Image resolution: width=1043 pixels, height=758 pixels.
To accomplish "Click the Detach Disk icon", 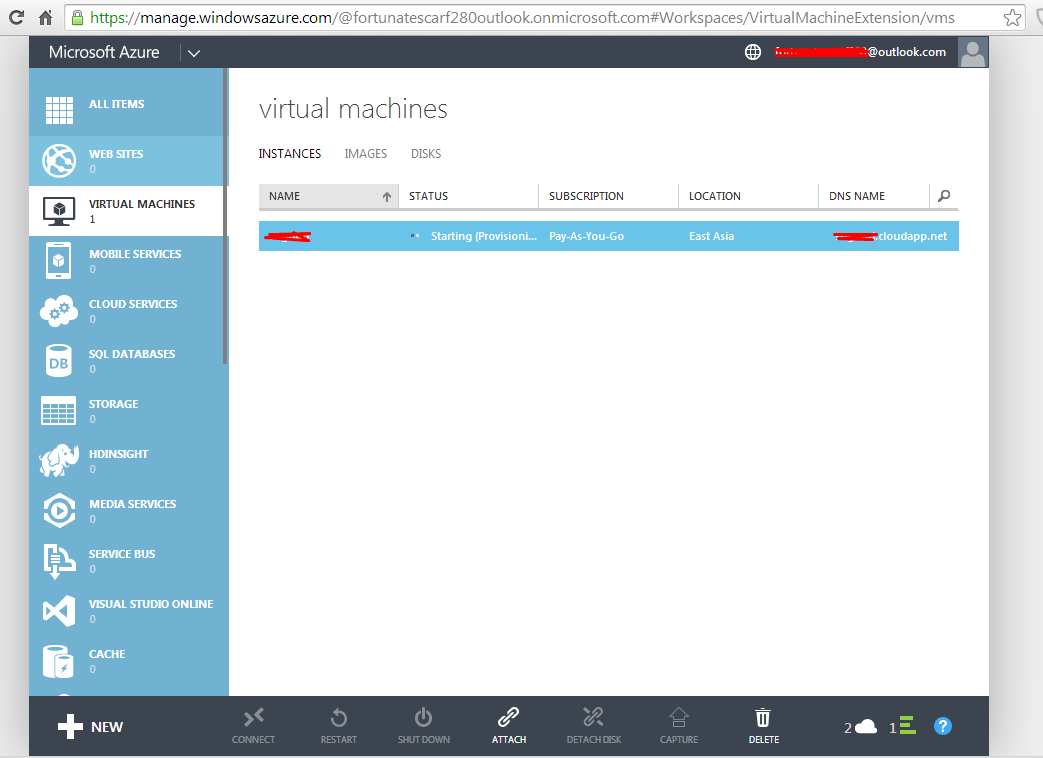I will pyautogui.click(x=593, y=717).
